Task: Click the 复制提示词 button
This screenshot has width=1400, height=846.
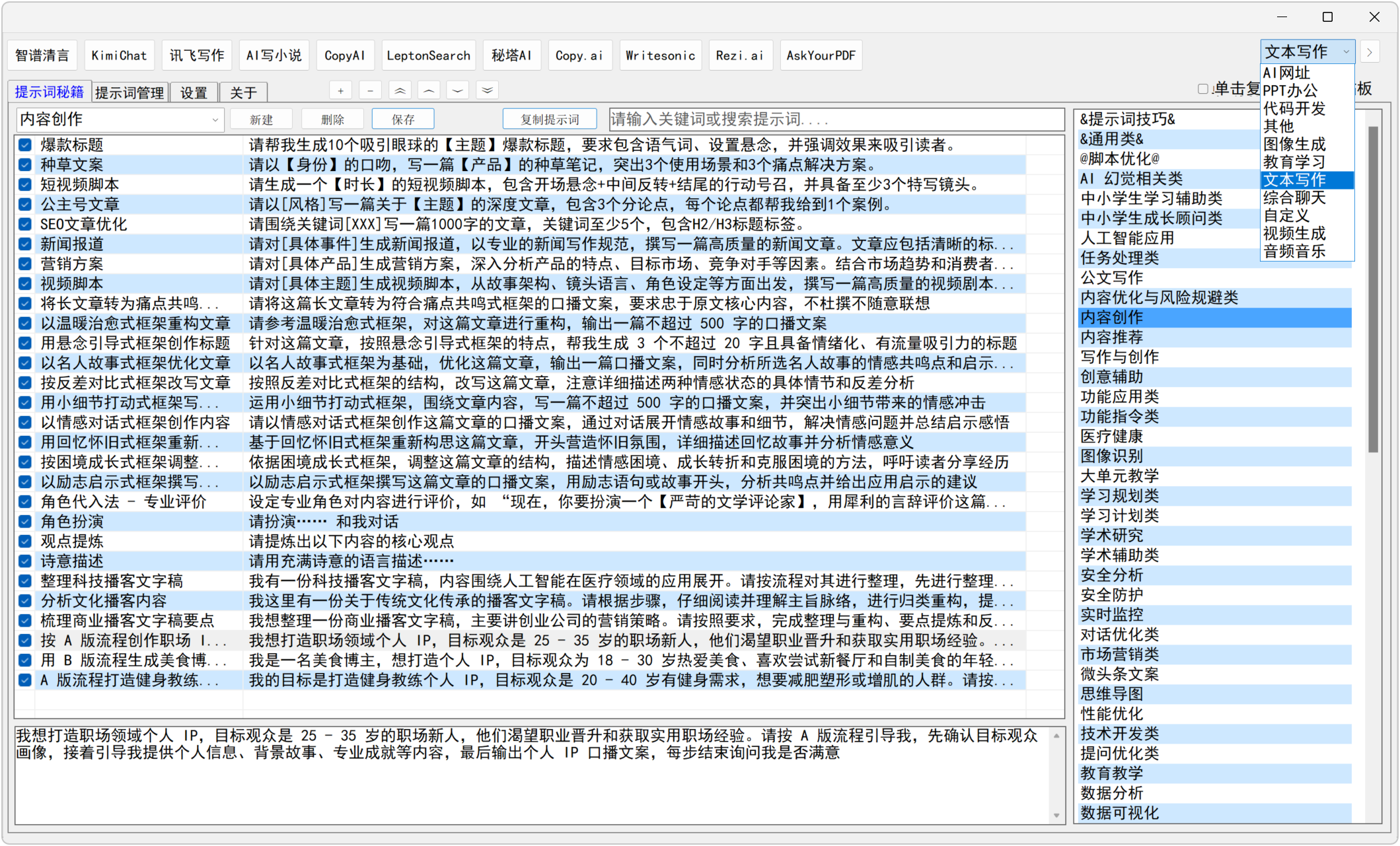Action: 550,120
